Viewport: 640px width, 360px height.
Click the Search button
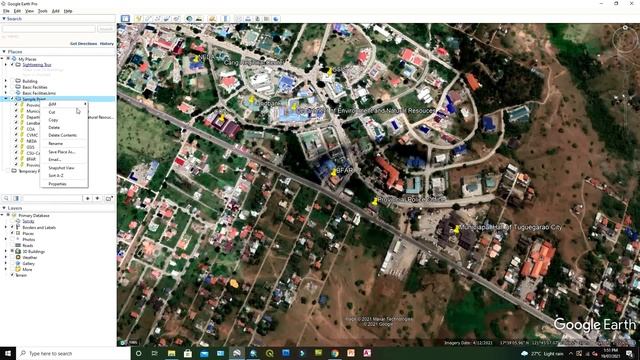coord(106,29)
